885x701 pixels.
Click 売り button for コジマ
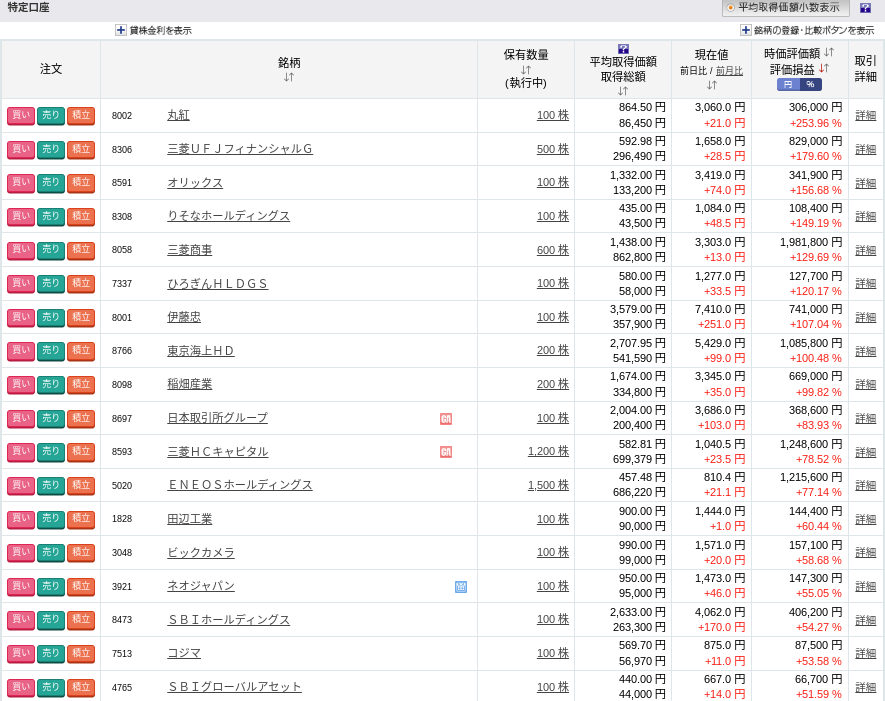point(51,654)
